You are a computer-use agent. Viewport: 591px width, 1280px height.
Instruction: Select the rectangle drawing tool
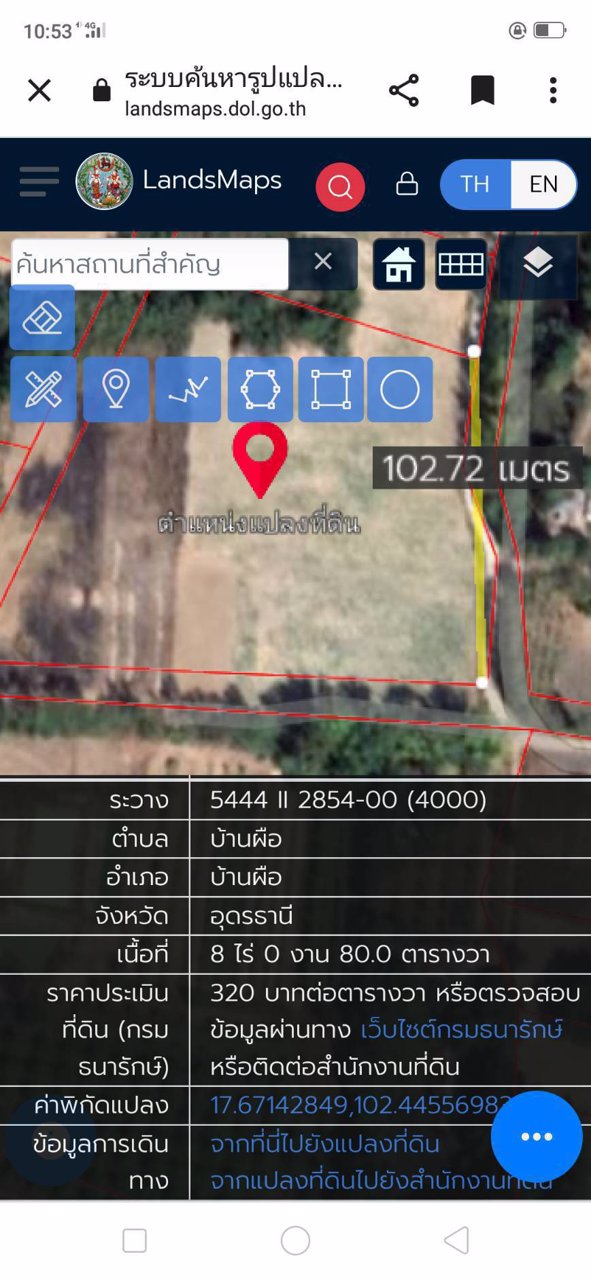click(331, 389)
